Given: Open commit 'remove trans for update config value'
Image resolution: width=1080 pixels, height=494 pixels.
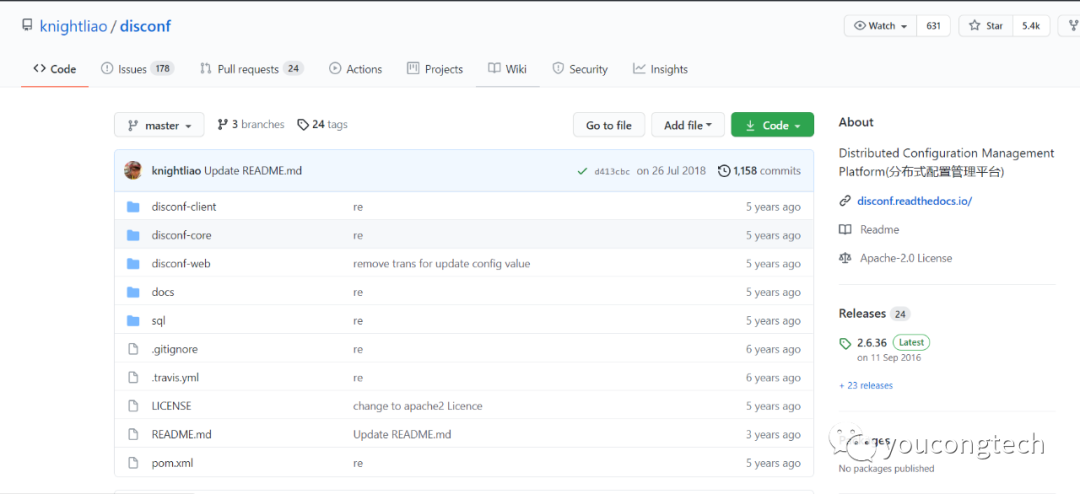Looking at the screenshot, I should point(442,264).
